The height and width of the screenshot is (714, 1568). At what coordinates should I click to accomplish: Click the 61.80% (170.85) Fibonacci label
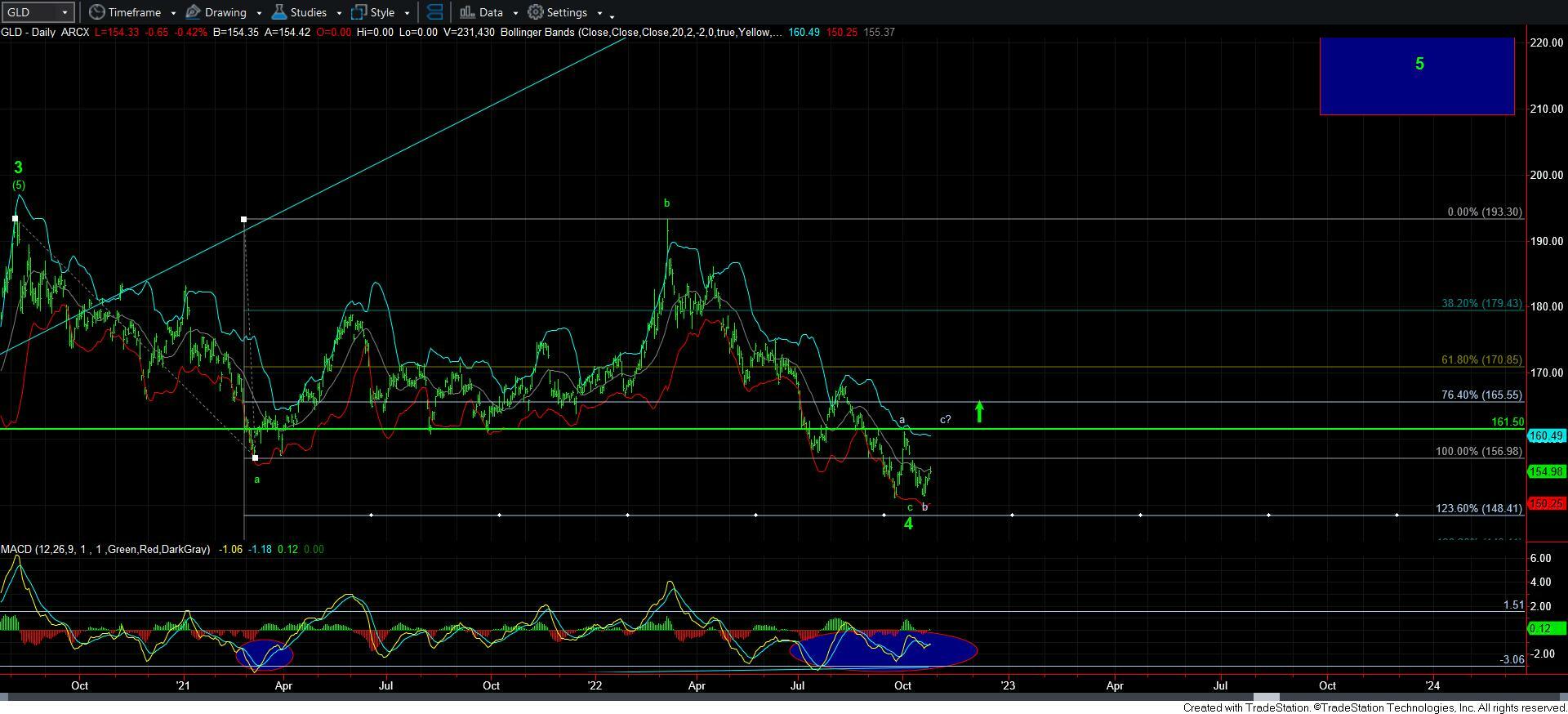coord(1481,359)
